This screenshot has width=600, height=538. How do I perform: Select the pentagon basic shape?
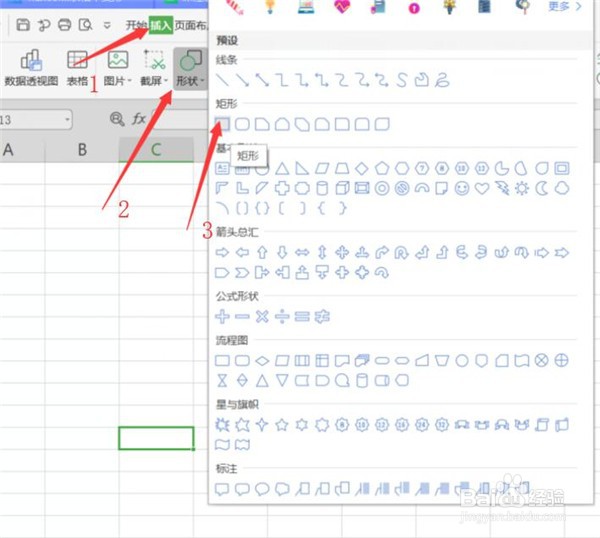pos(382,168)
